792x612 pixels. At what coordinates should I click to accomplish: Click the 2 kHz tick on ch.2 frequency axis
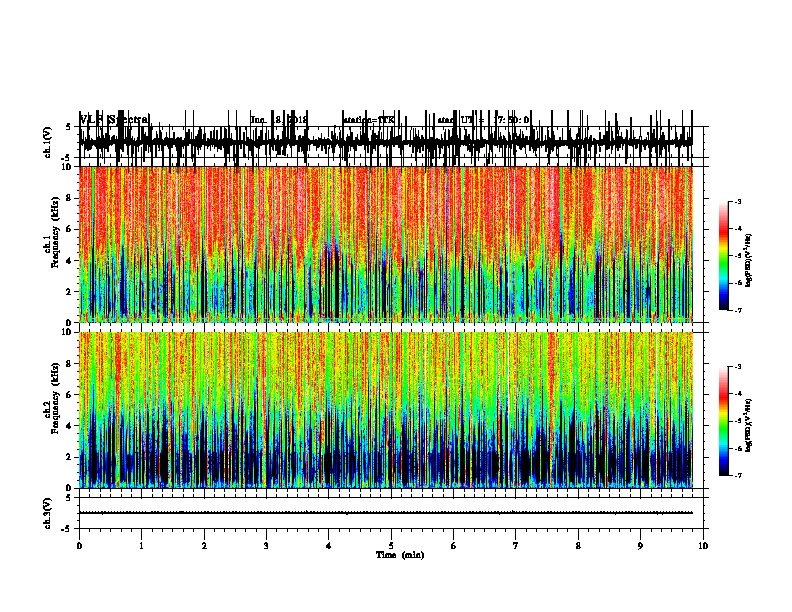pyautogui.click(x=70, y=457)
